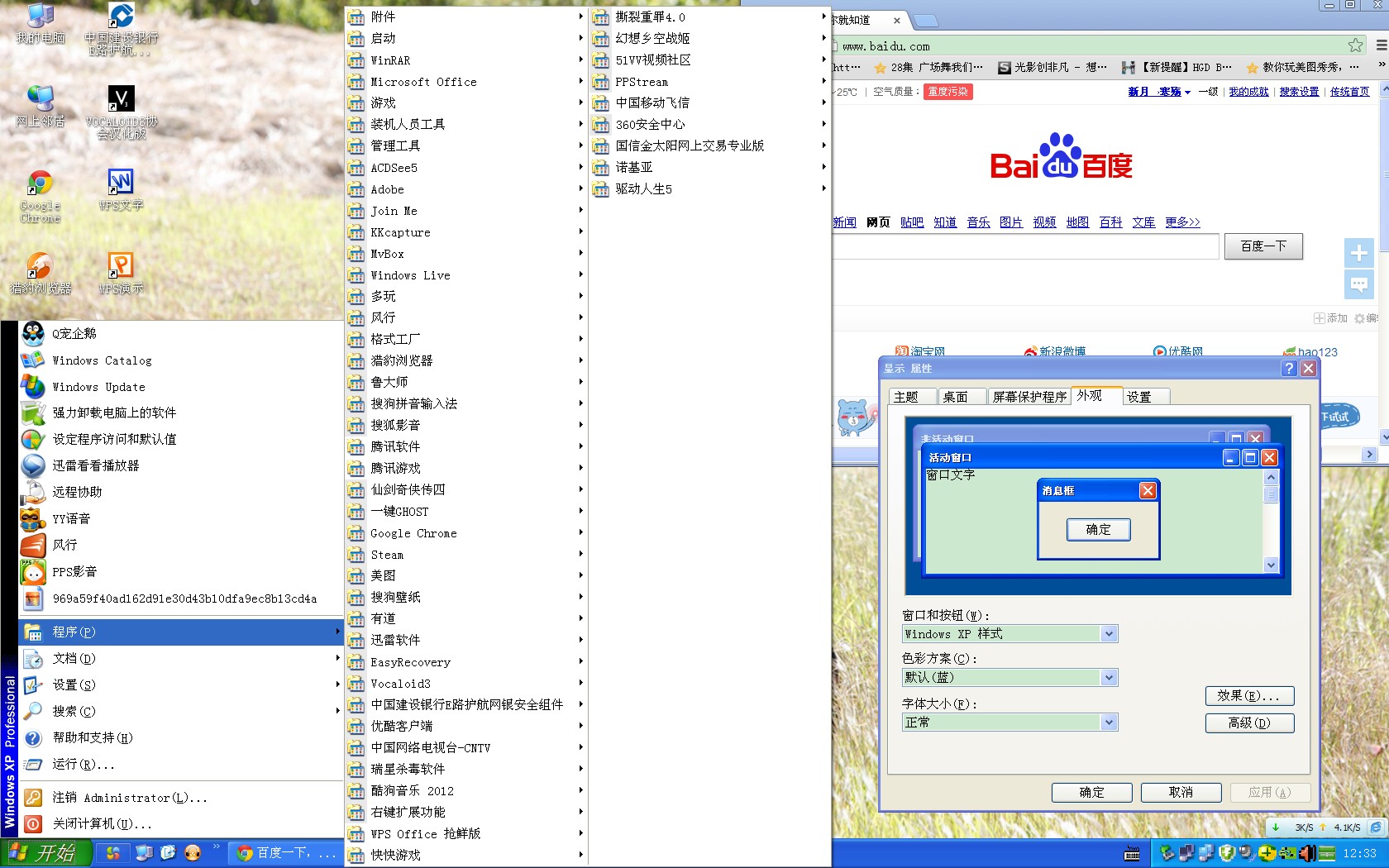Open the WPS文字 desktop shortcut
Viewport: 1389px width, 868px height.
pos(121,188)
